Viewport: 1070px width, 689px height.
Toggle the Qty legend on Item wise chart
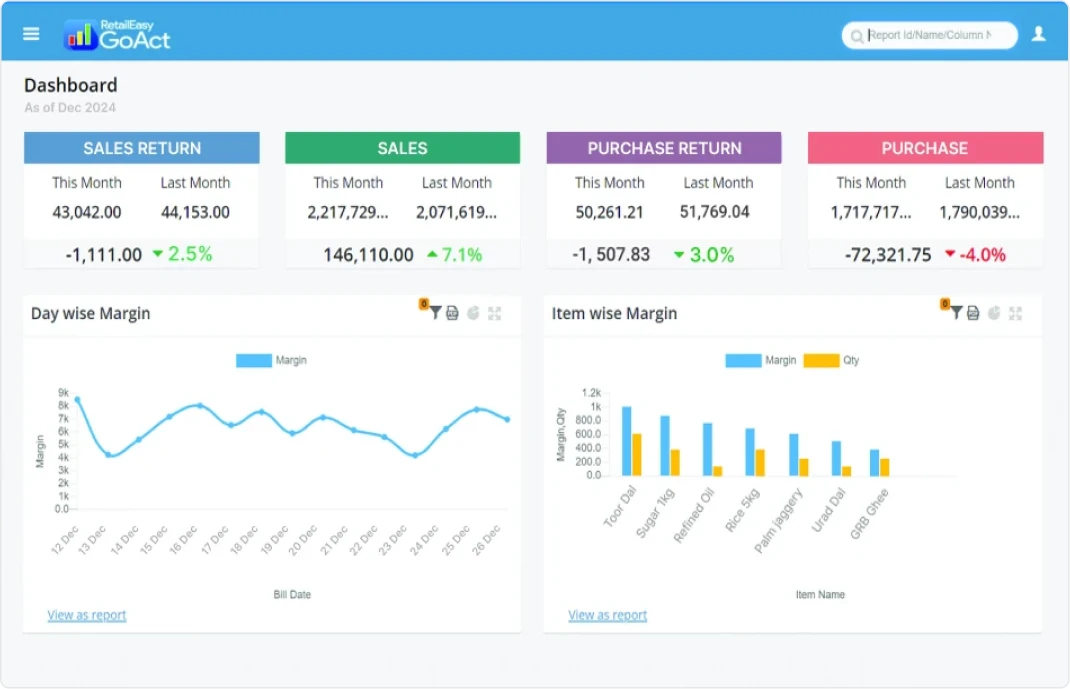point(829,360)
